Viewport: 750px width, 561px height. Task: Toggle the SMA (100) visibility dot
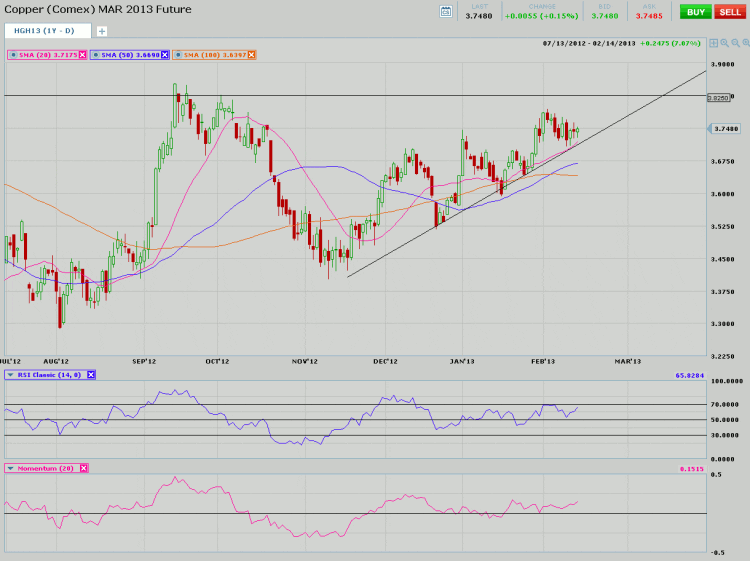tap(175, 54)
